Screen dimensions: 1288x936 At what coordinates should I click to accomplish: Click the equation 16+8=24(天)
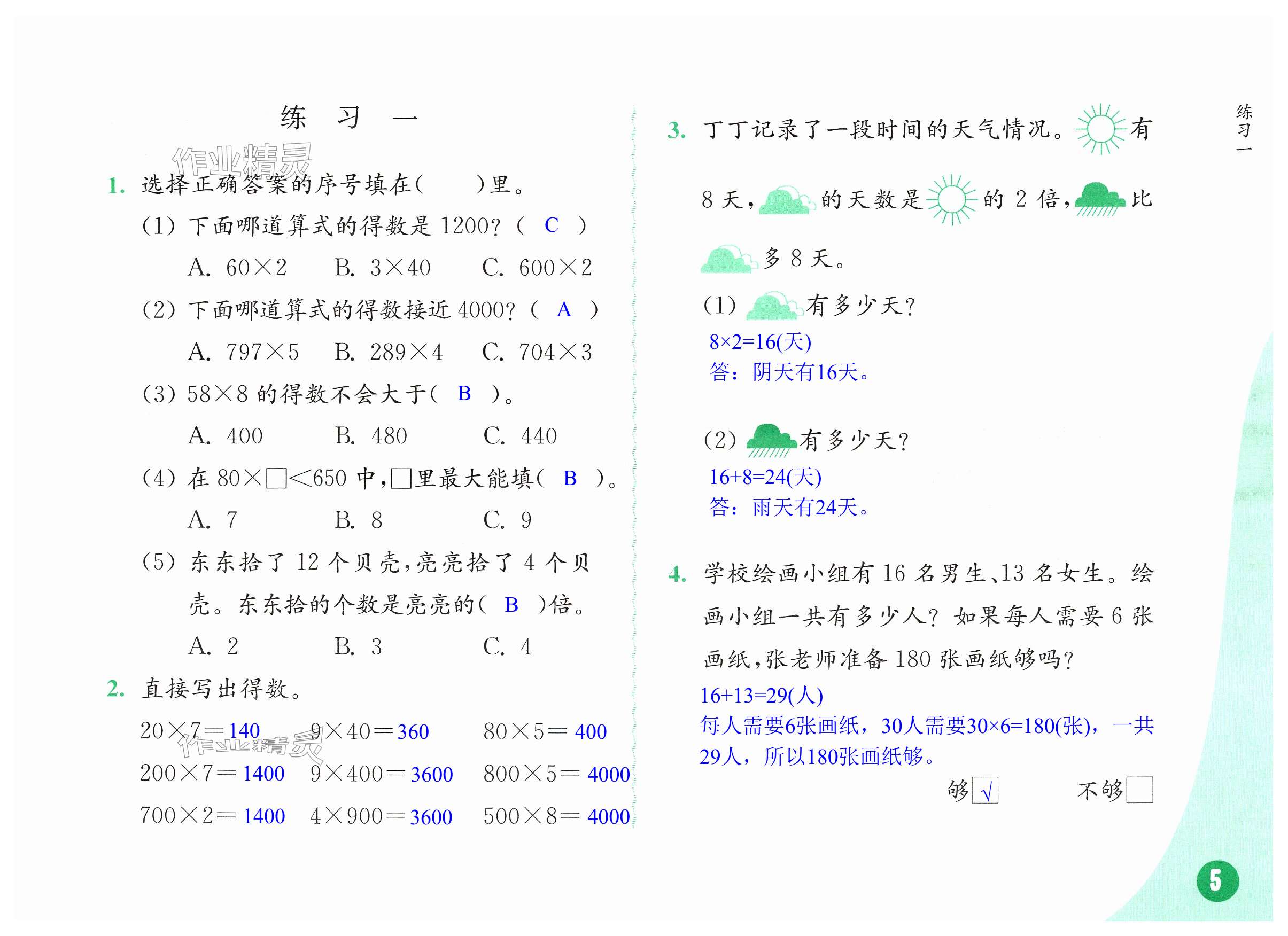coord(765,478)
